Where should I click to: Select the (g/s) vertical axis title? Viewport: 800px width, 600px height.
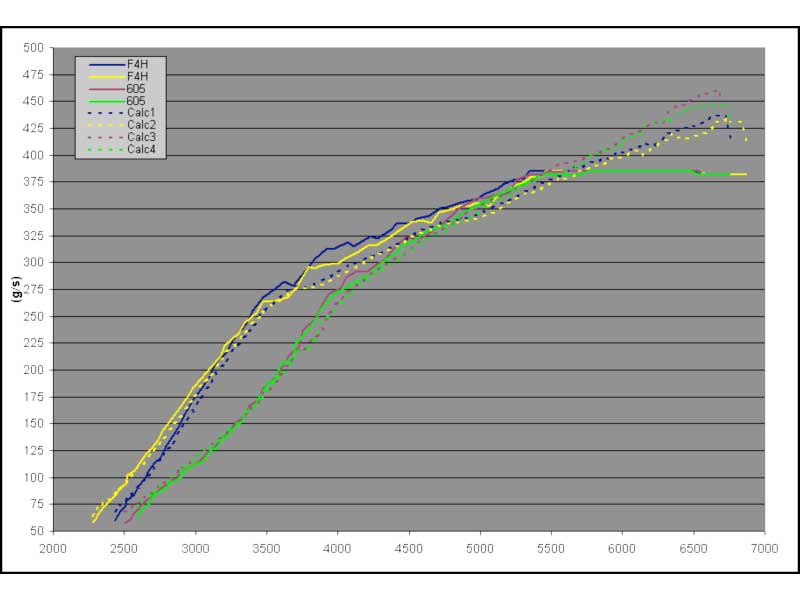pos(15,290)
